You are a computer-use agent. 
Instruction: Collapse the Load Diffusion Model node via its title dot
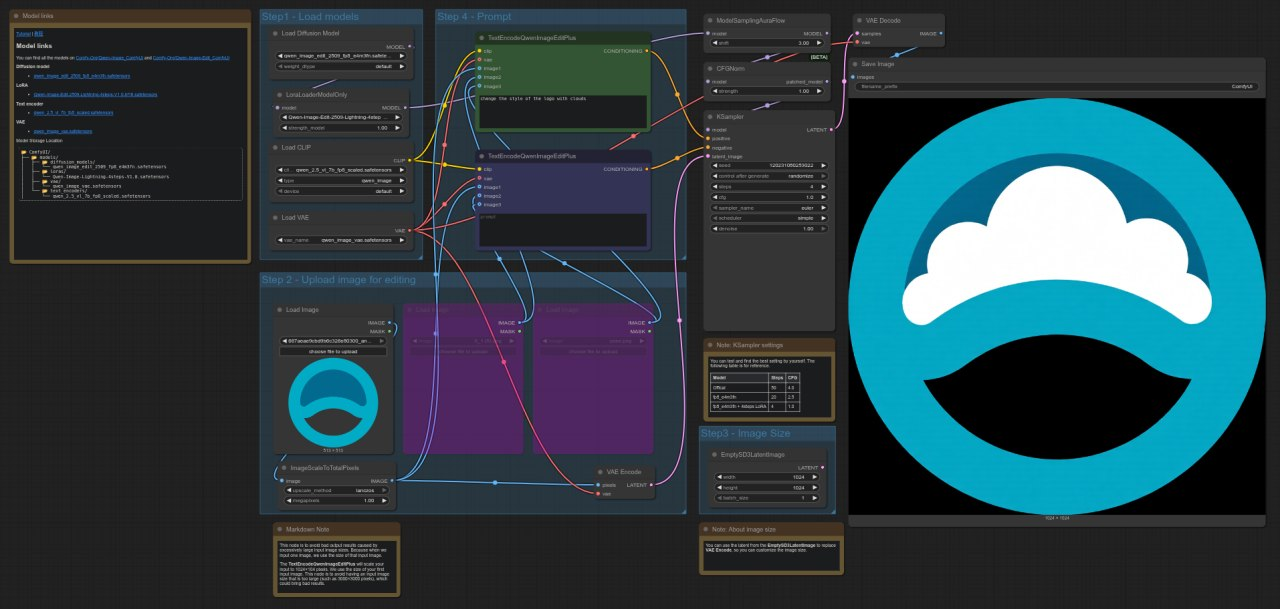pos(276,33)
